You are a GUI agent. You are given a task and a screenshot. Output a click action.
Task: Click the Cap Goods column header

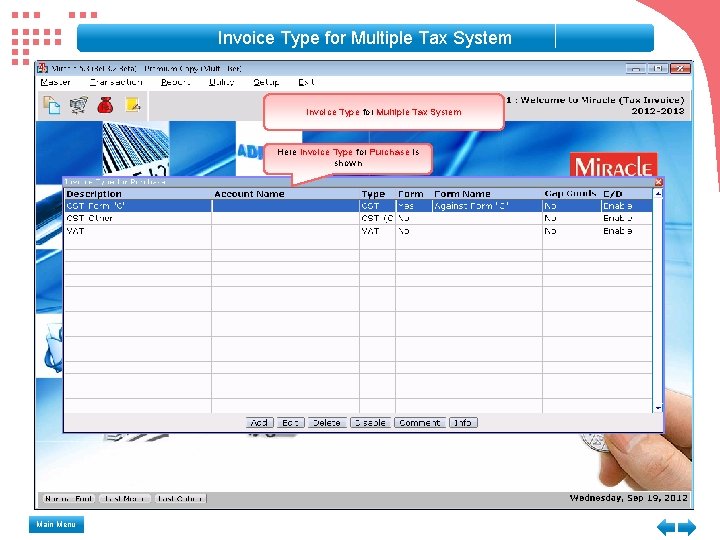click(x=570, y=194)
